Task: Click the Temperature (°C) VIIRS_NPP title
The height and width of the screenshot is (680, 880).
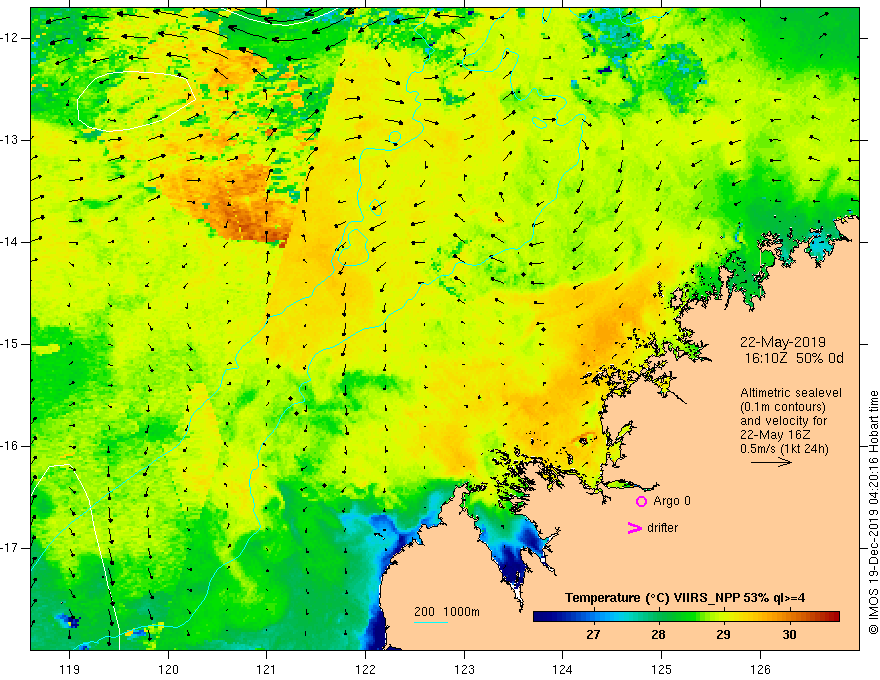Action: point(685,598)
